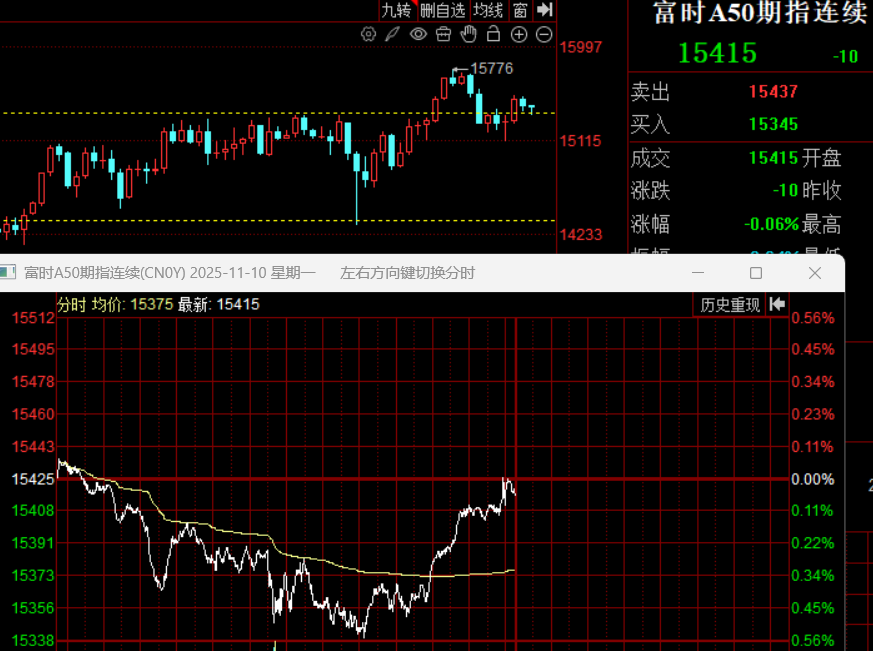Select the feather drawing tool

[x=393, y=34]
